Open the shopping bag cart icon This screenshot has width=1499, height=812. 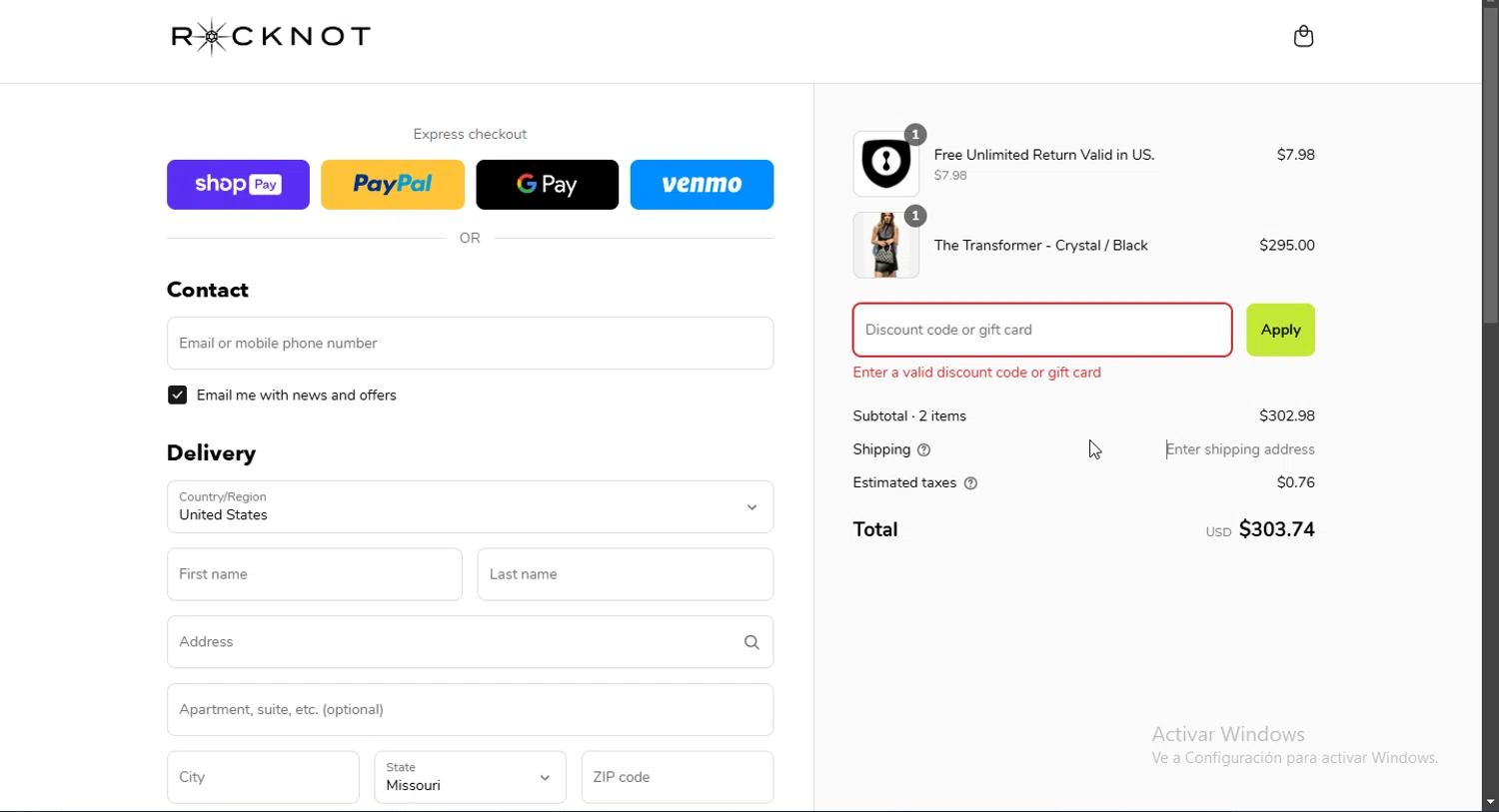coord(1303,37)
